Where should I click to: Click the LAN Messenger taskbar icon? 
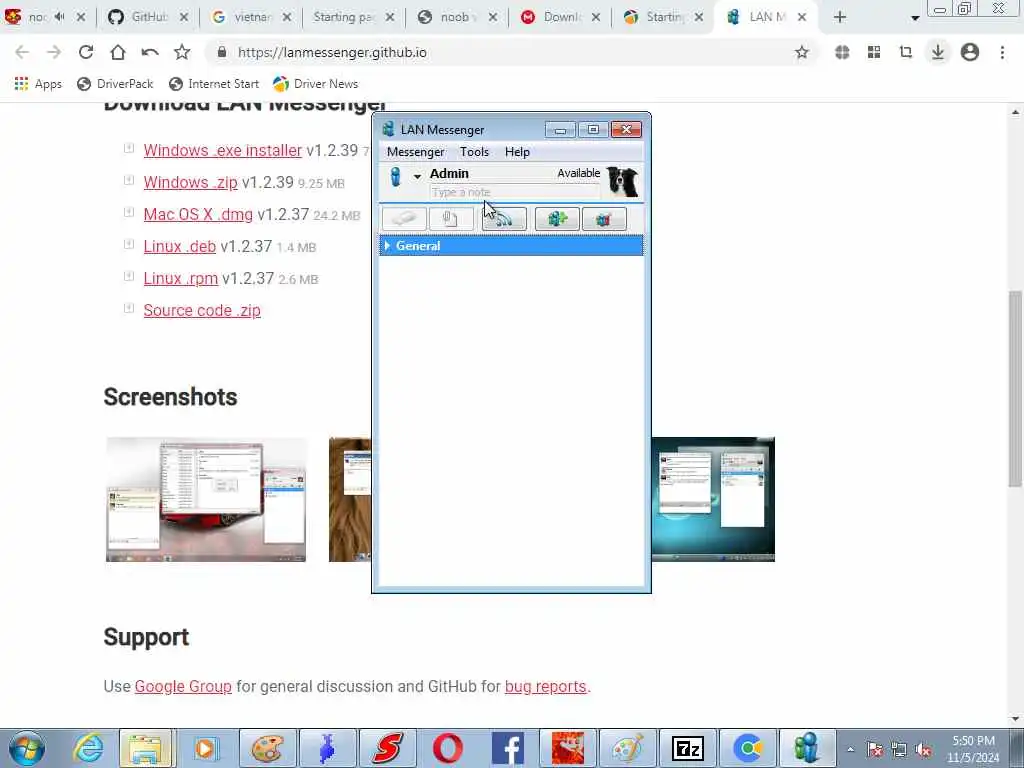tap(807, 748)
